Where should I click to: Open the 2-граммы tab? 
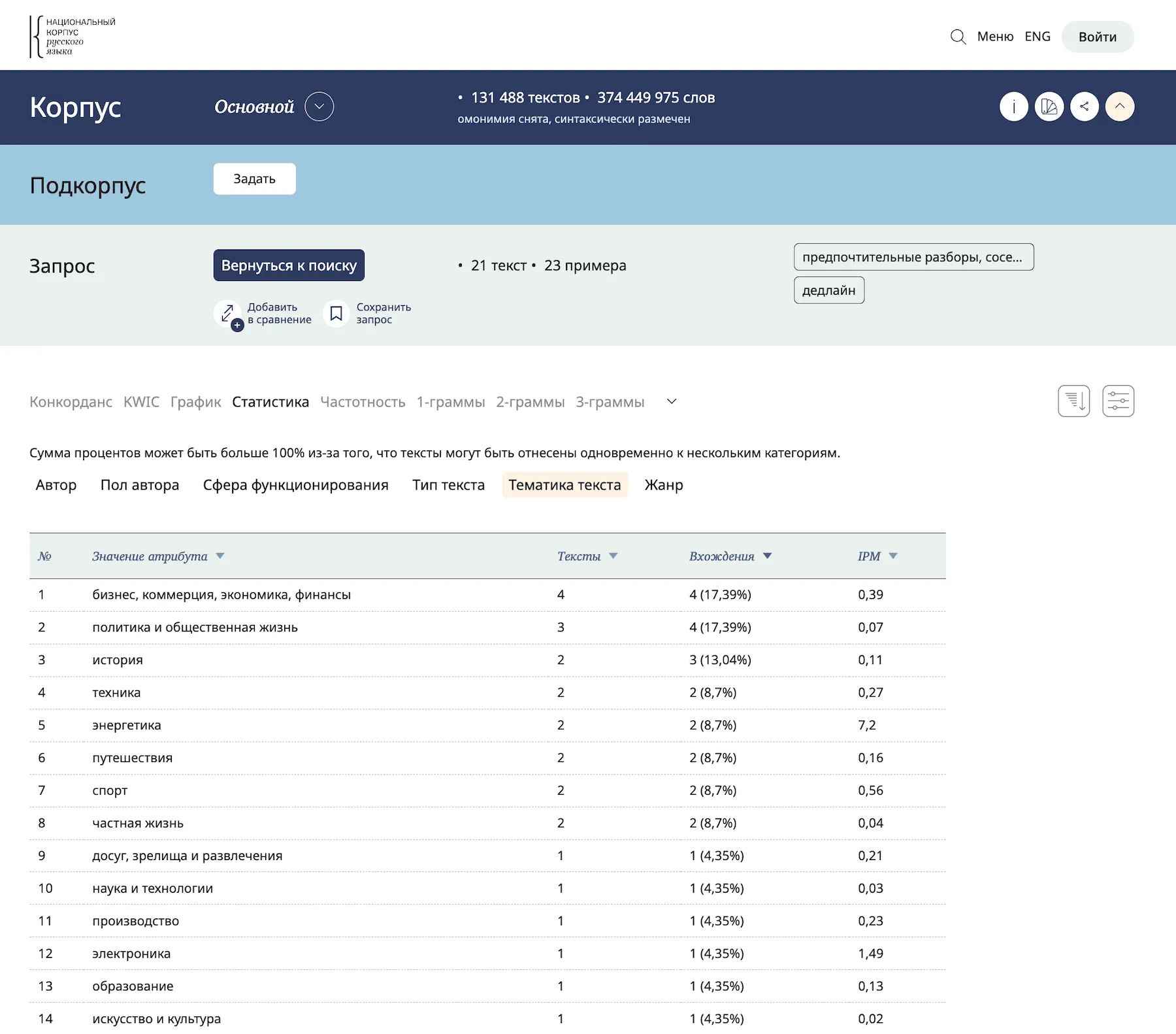click(530, 402)
